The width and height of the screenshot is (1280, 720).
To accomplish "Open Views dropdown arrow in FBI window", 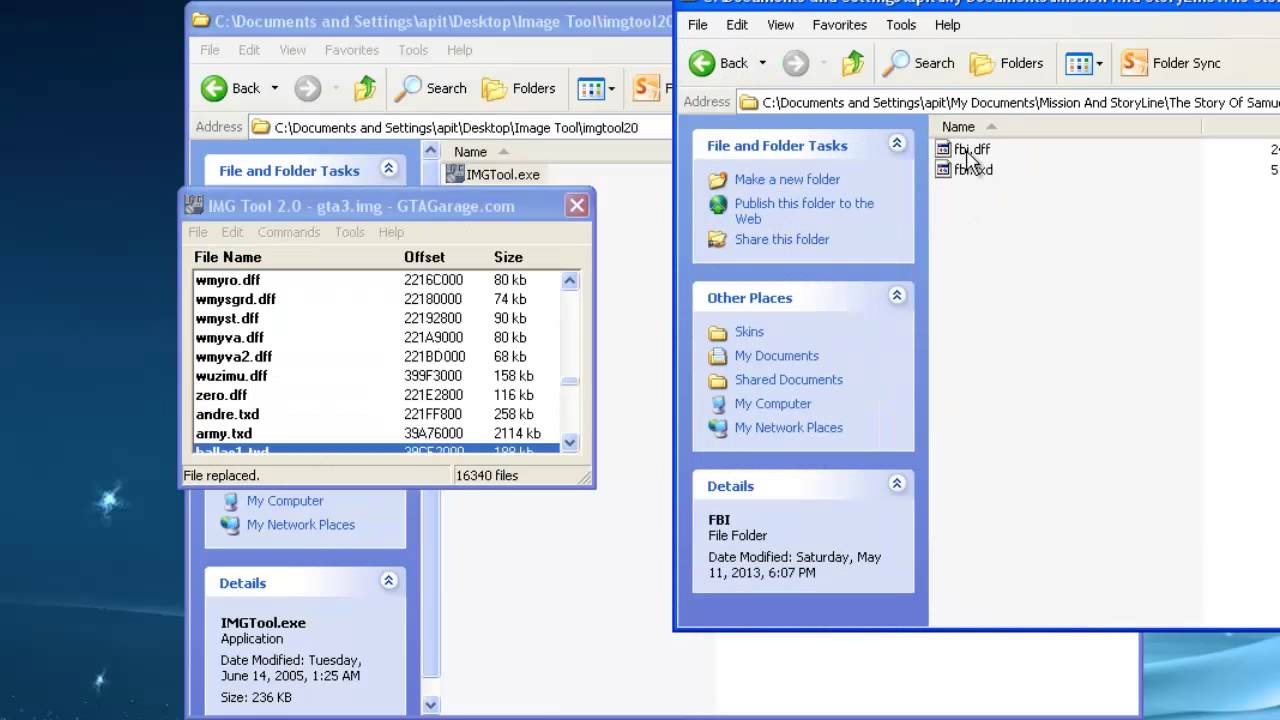I will tap(1099, 63).
